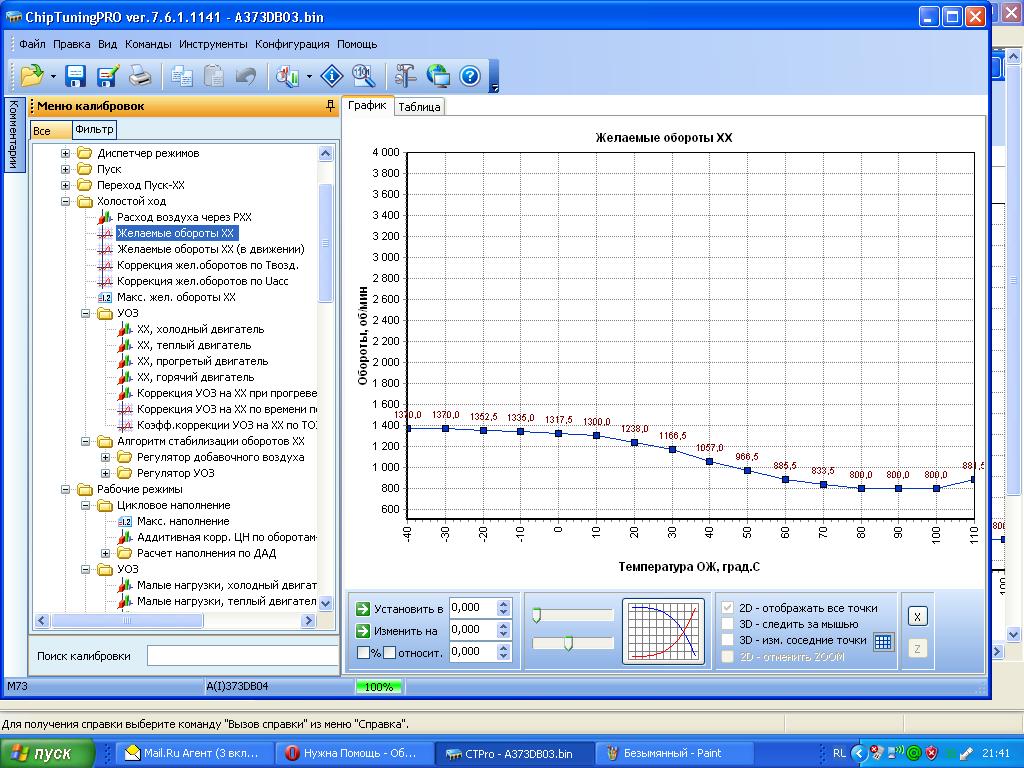Image resolution: width=1024 pixels, height=768 pixels.
Task: Click the grid icon beside 3D neighbor points
Action: [882, 642]
